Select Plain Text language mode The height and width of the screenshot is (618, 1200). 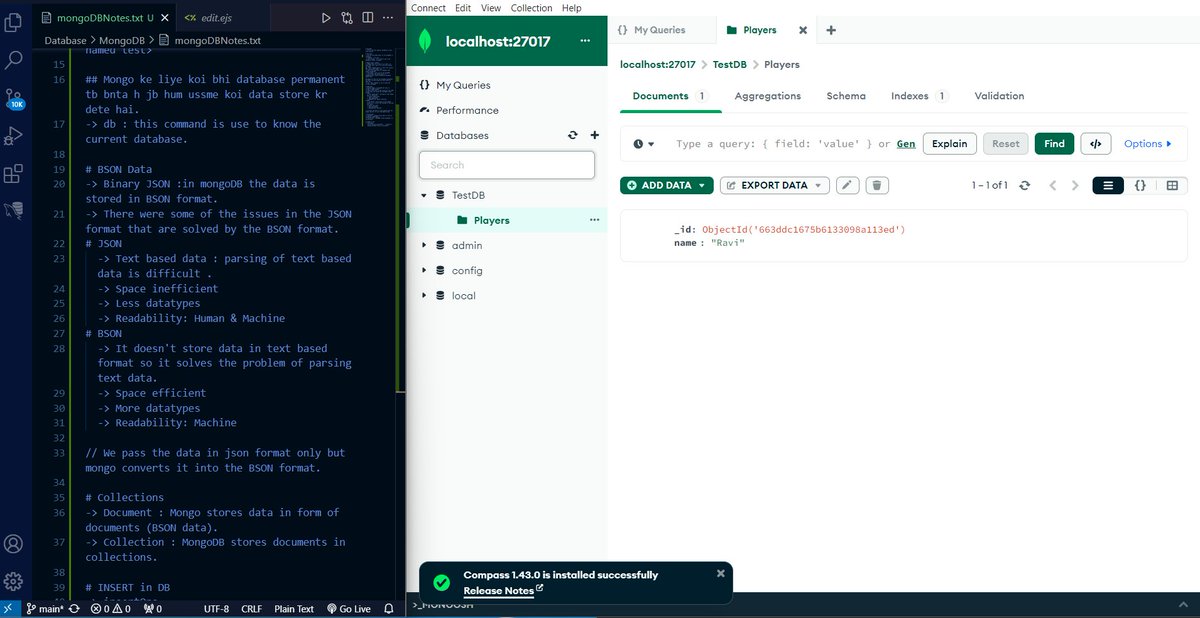(294, 608)
